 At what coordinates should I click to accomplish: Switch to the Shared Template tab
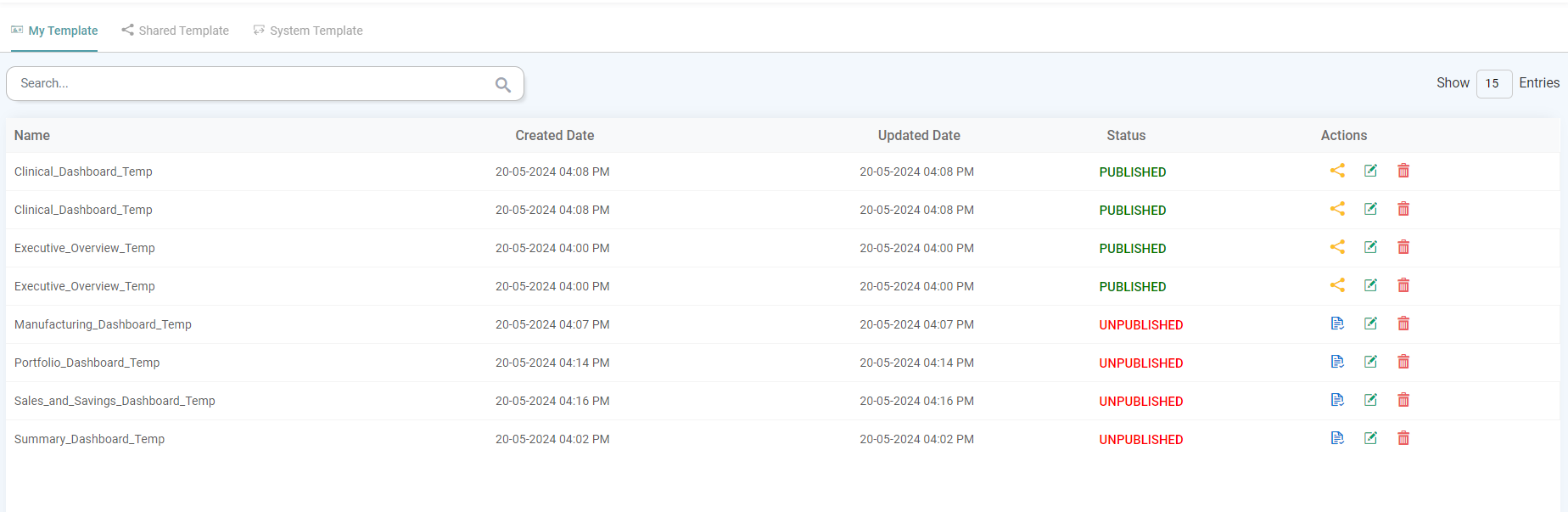click(x=176, y=31)
